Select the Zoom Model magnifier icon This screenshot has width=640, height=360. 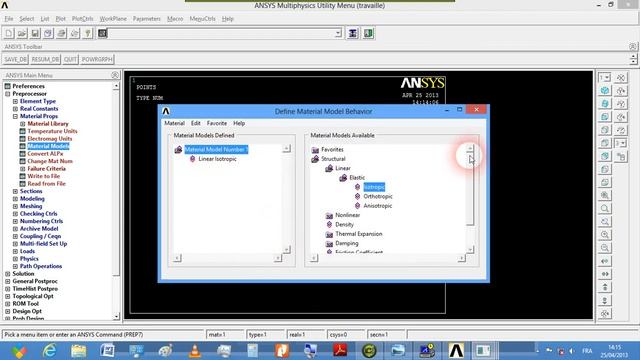605,208
